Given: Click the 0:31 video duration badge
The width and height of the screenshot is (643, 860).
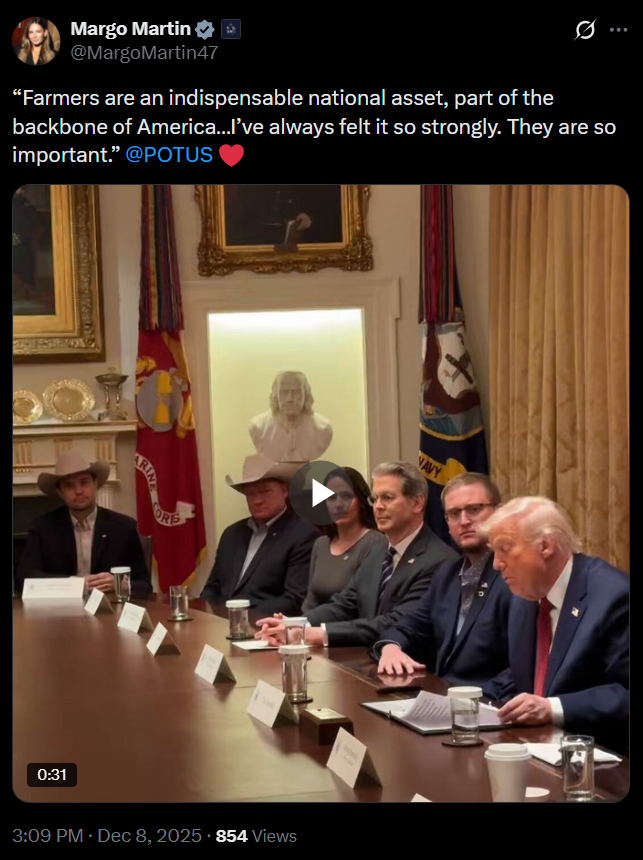Looking at the screenshot, I should point(52,774).
